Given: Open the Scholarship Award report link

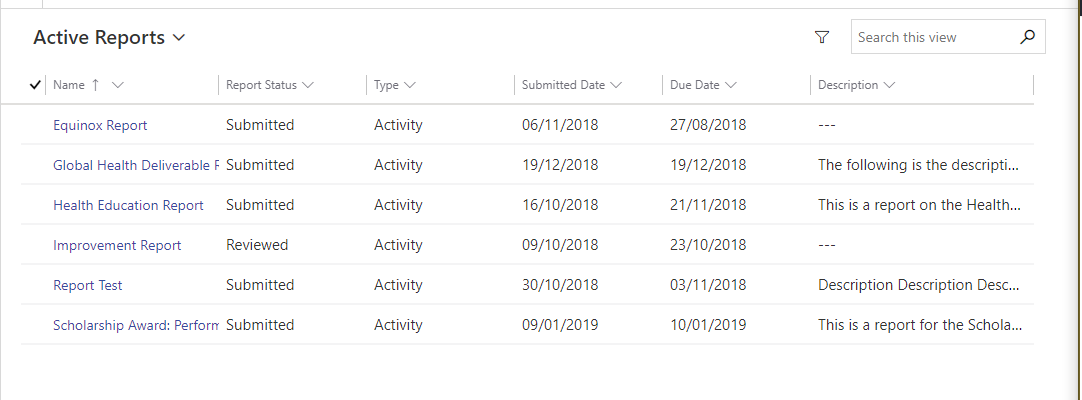Looking at the screenshot, I should 136,326.
